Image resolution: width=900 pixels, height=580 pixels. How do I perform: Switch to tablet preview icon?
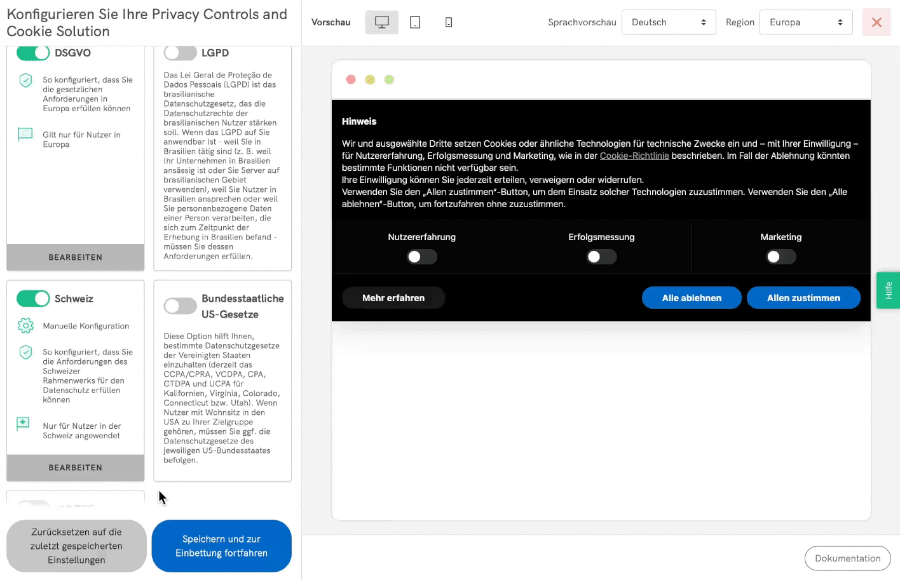coord(415,22)
